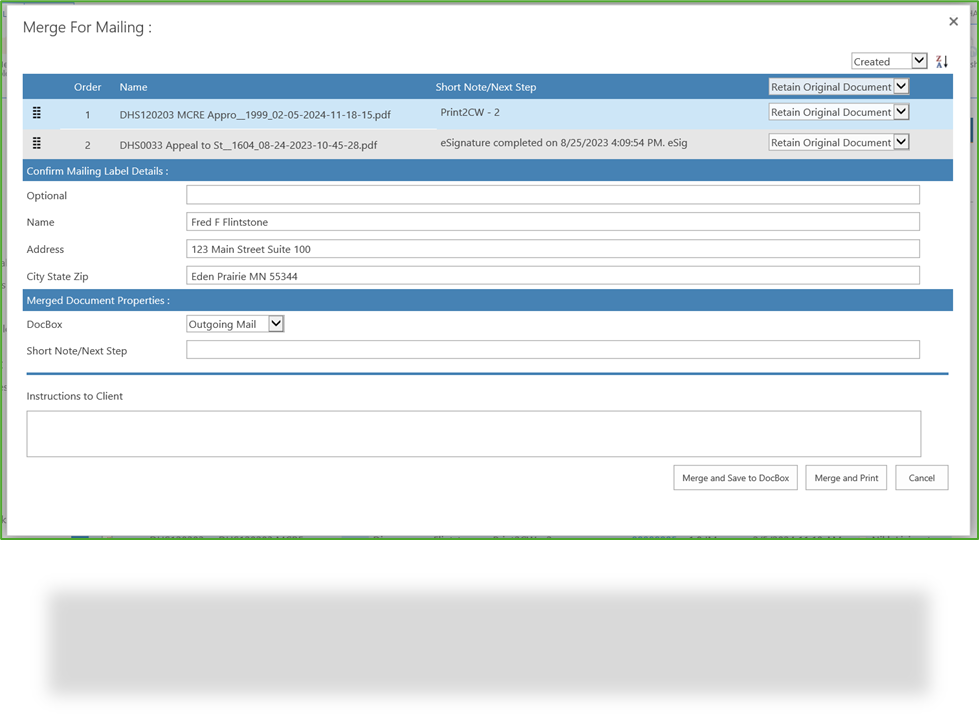Click the Z-A sort order icon
Image resolution: width=979 pixels, height=720 pixels.
[x=941, y=61]
